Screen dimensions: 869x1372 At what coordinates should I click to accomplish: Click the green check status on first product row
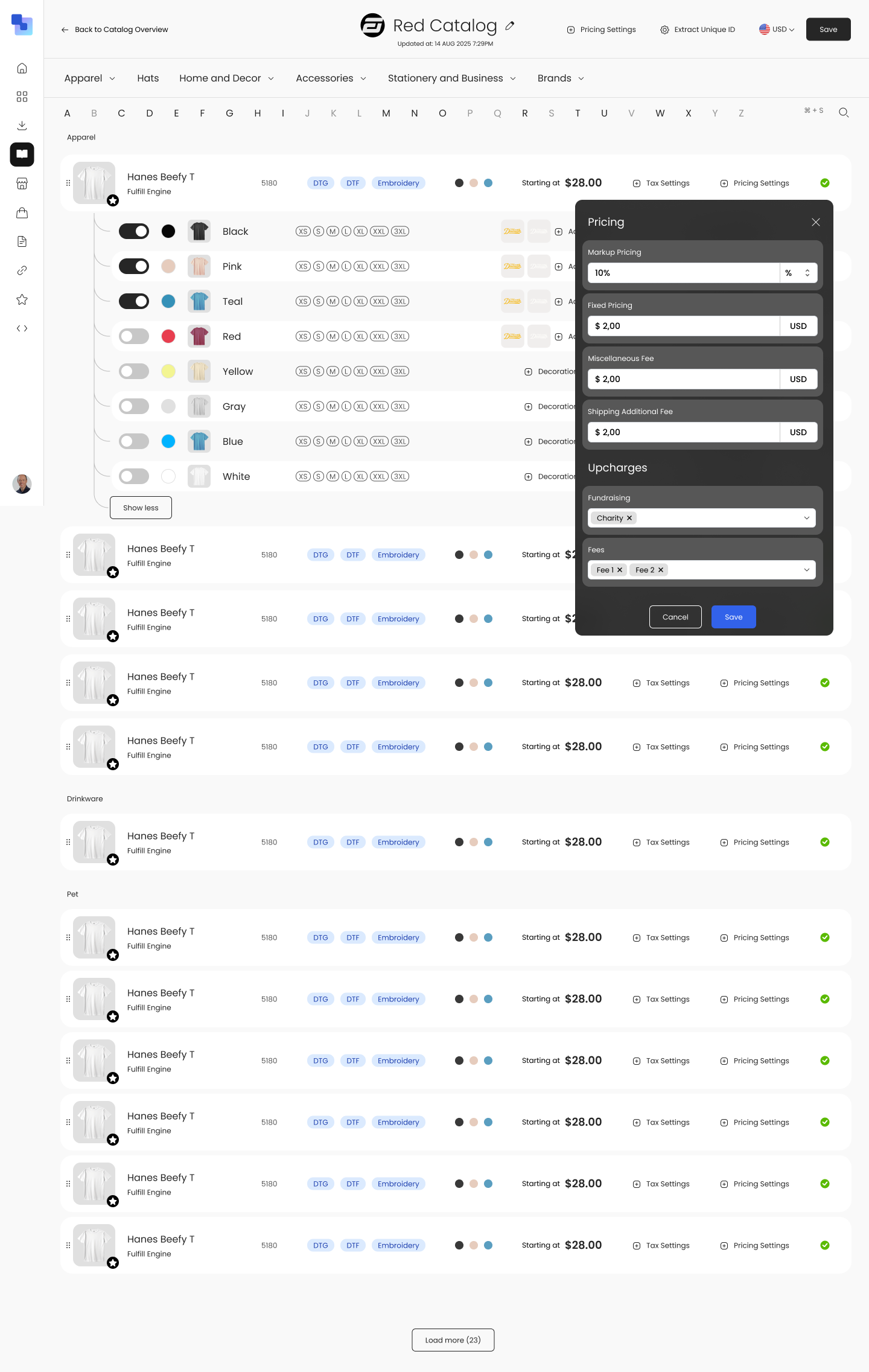(825, 183)
